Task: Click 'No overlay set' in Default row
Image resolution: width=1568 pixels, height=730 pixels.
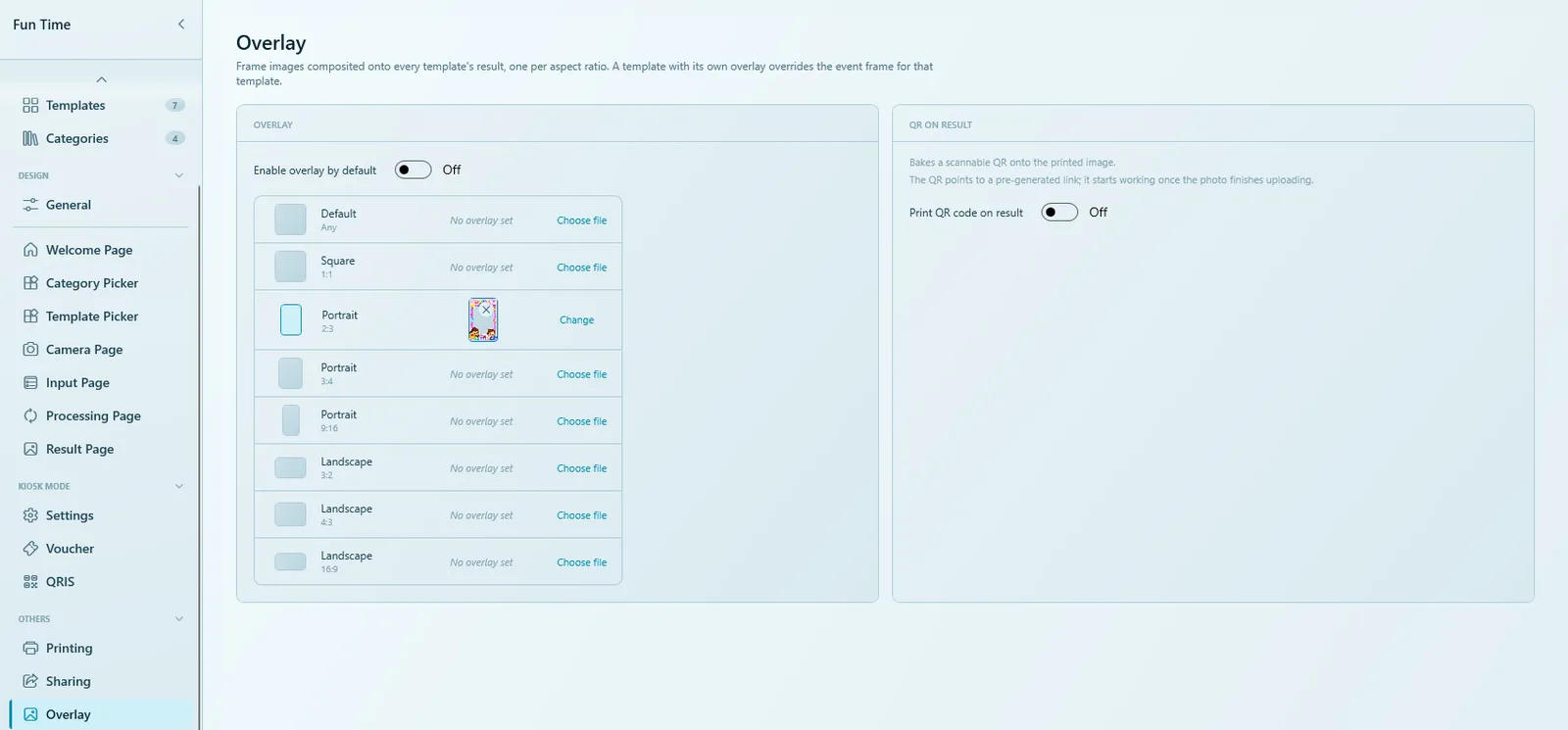Action: coord(481,220)
